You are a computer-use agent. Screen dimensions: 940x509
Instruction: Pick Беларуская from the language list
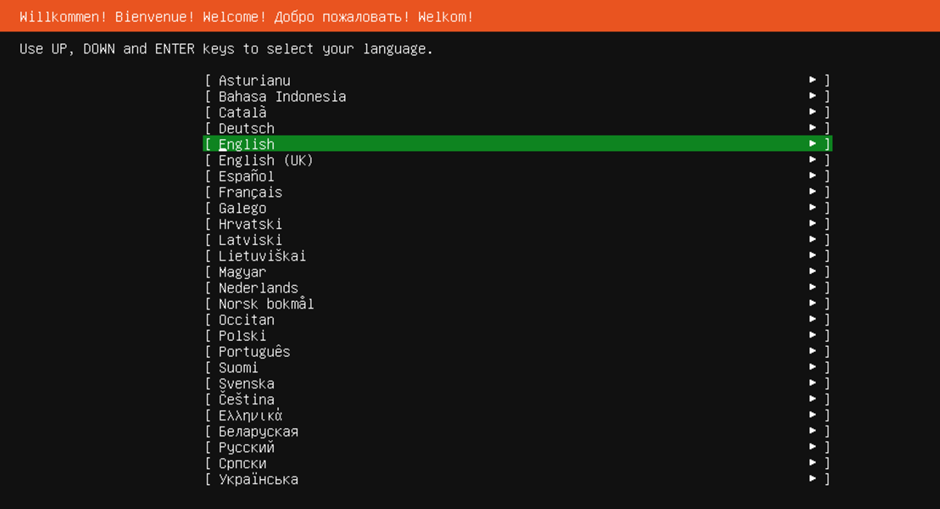[x=258, y=432]
